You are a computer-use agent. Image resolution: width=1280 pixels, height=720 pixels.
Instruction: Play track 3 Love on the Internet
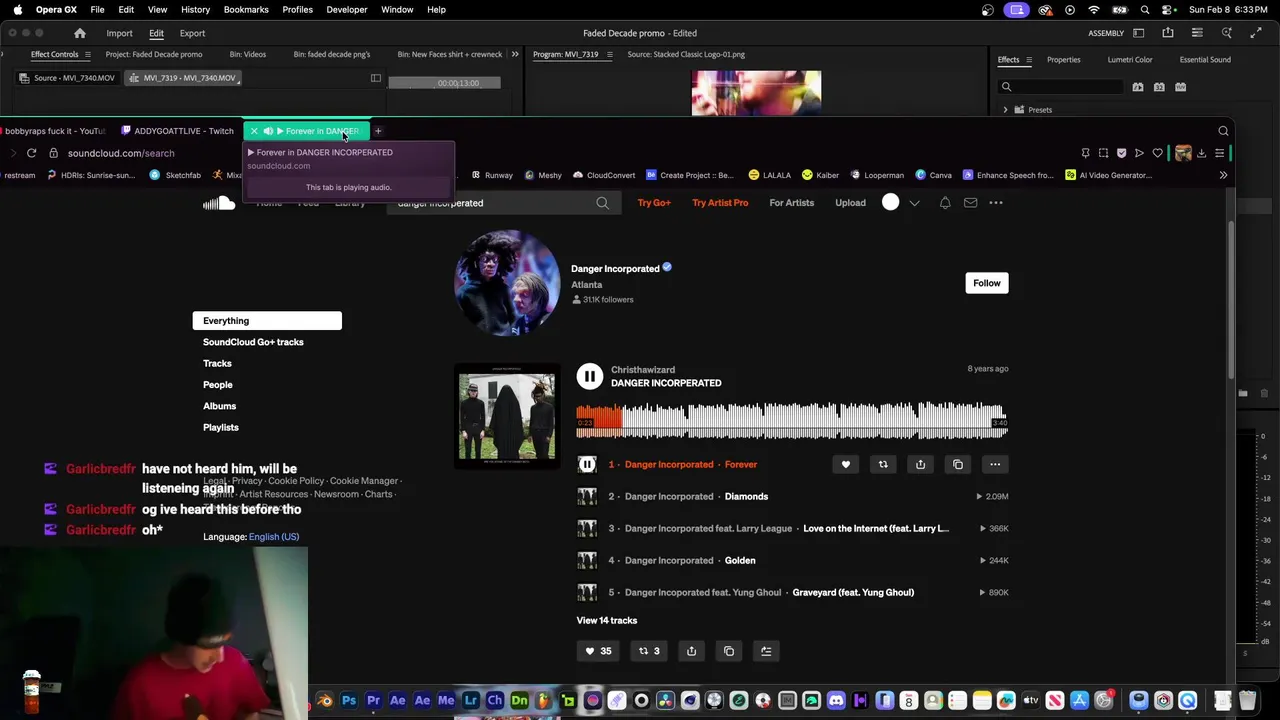point(875,528)
